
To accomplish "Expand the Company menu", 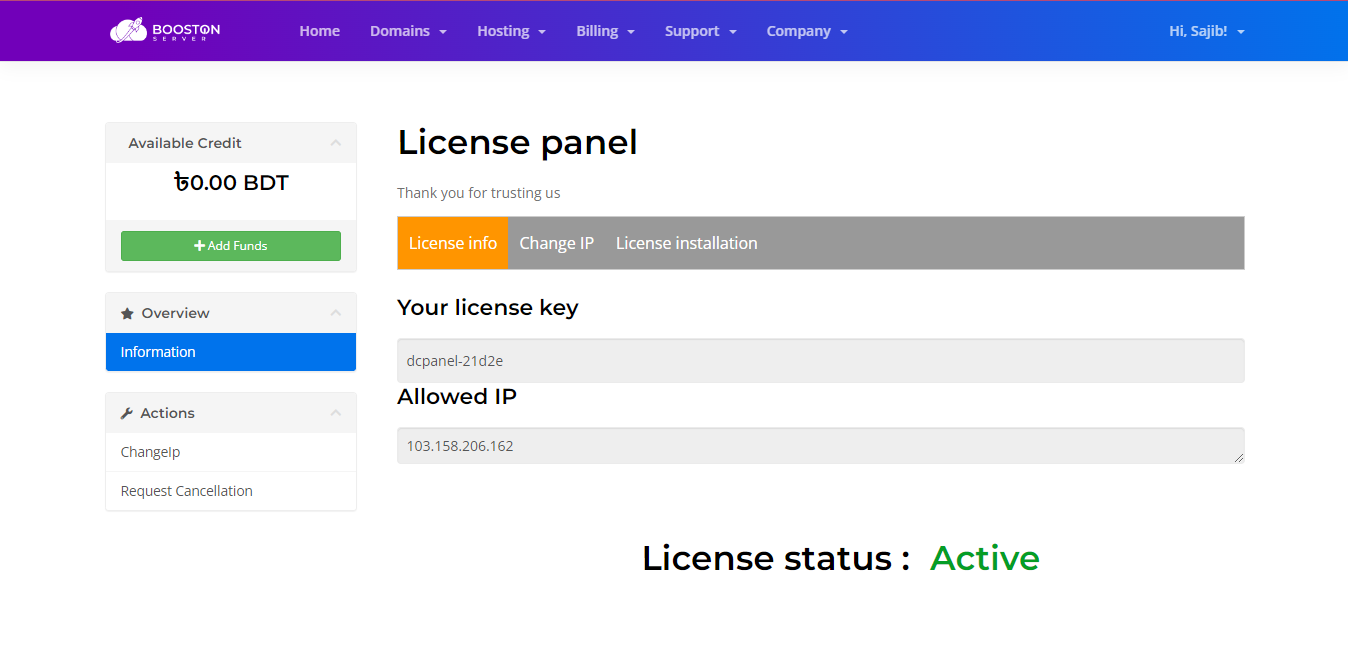I will click(x=806, y=31).
